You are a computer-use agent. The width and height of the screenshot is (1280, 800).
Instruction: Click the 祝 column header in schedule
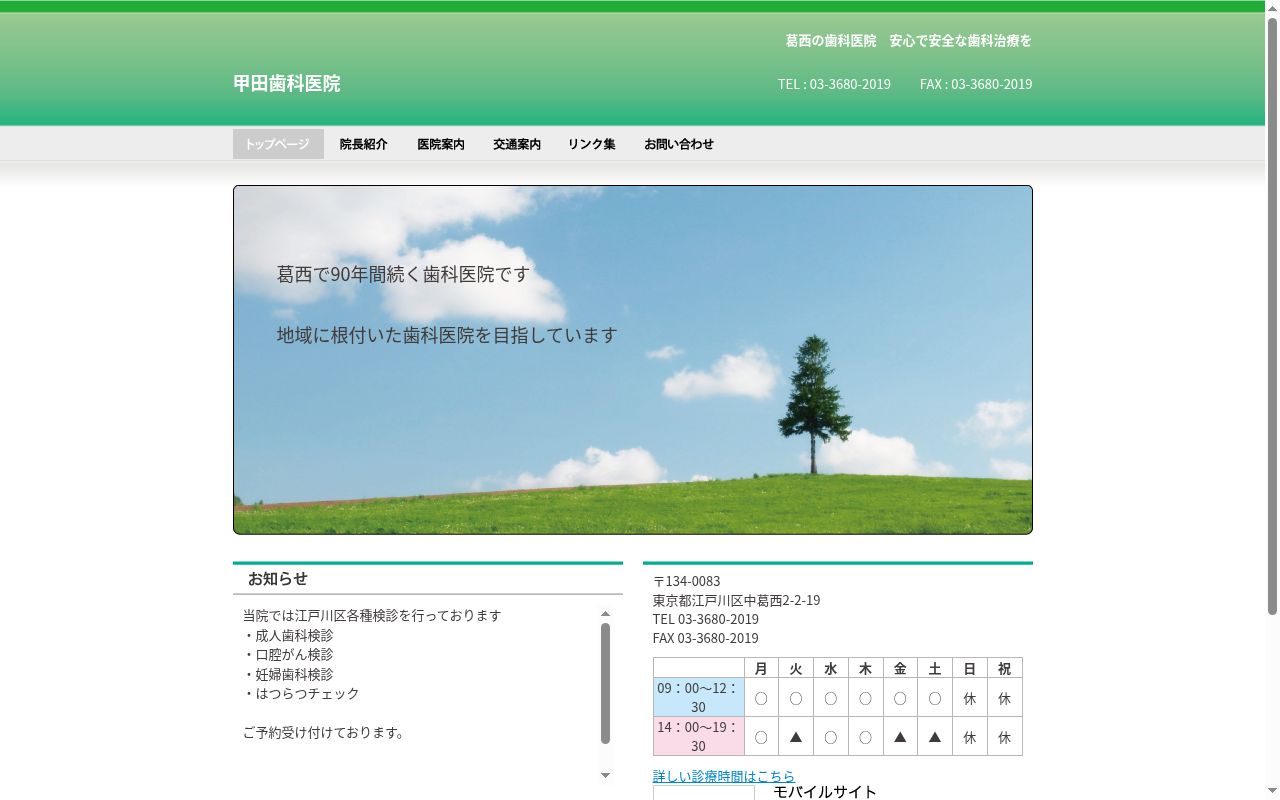(1004, 668)
